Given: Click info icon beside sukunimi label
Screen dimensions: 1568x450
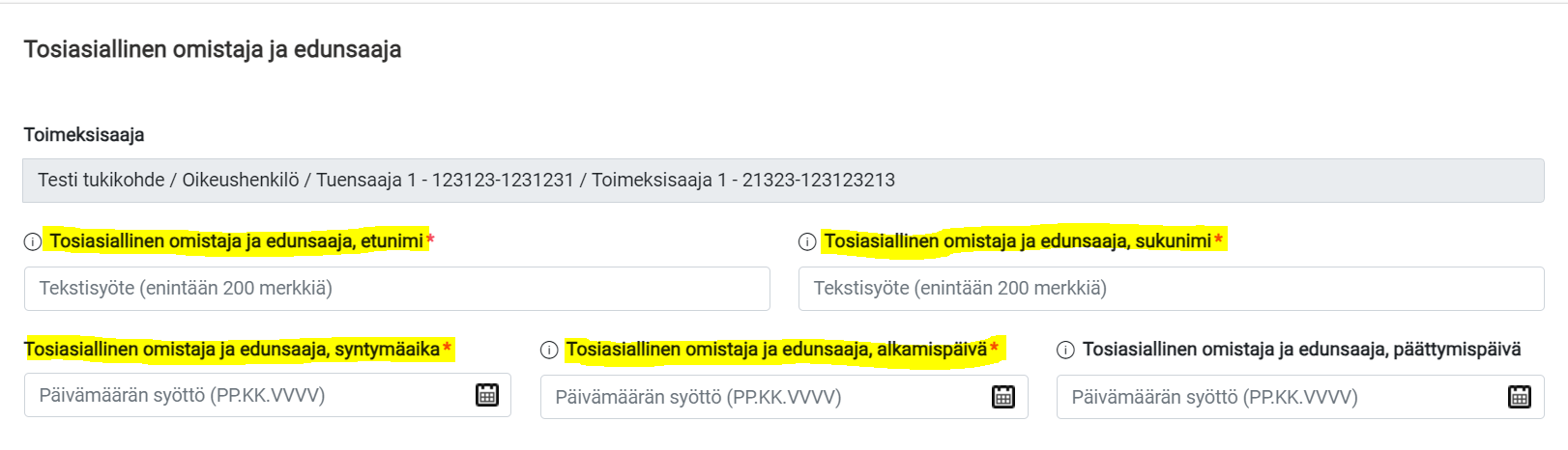Looking at the screenshot, I should point(807,242).
